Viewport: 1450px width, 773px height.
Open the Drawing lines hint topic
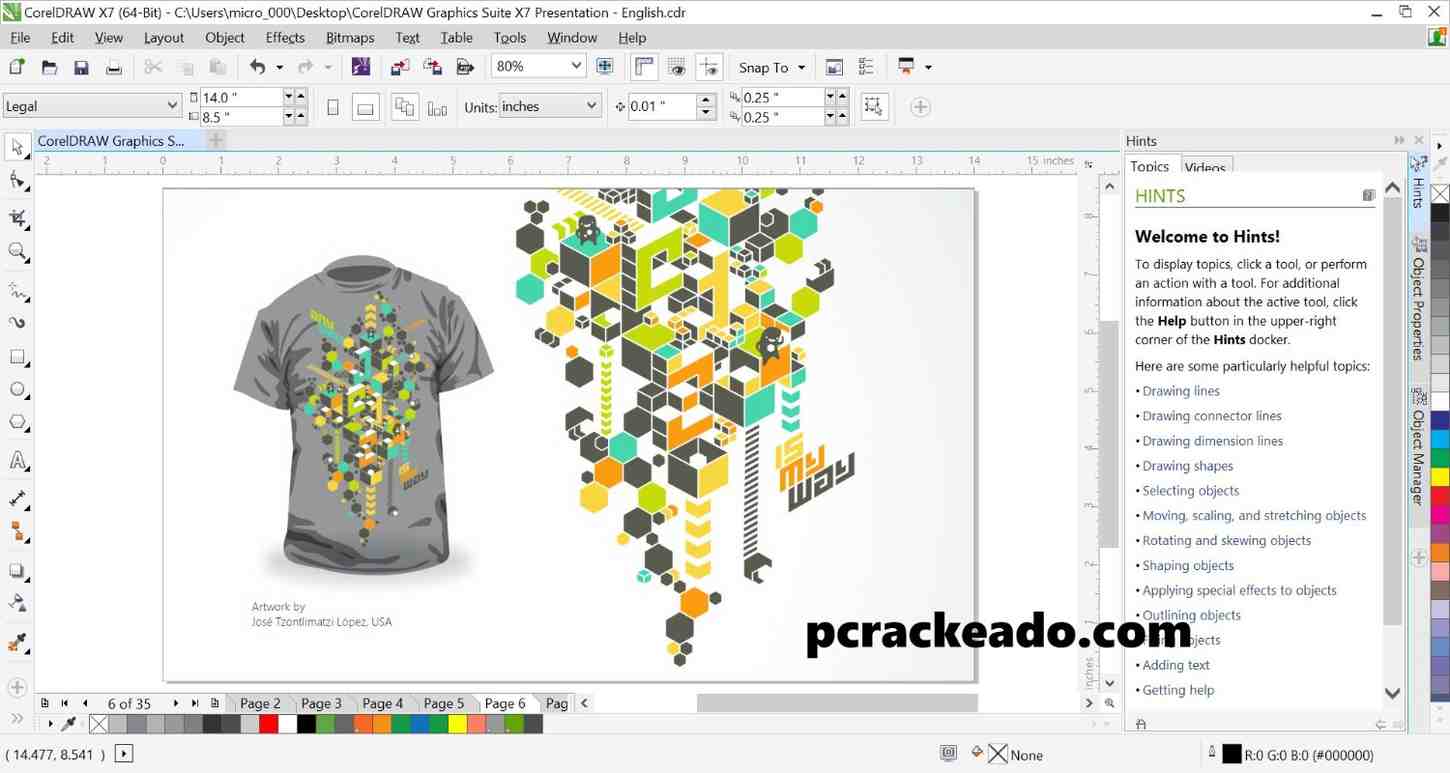pos(1181,391)
